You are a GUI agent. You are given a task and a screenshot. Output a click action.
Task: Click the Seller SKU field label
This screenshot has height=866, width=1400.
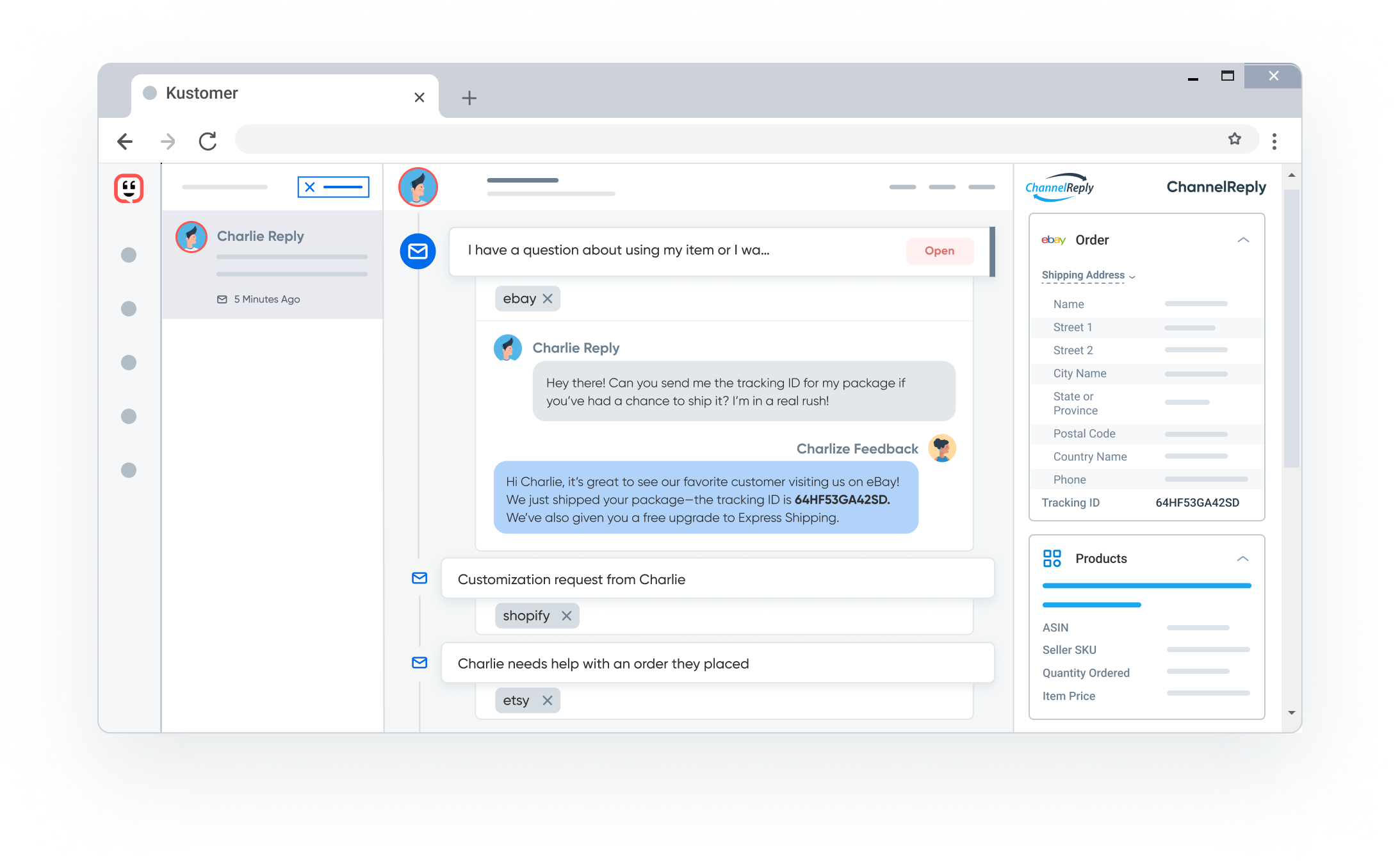point(1070,650)
